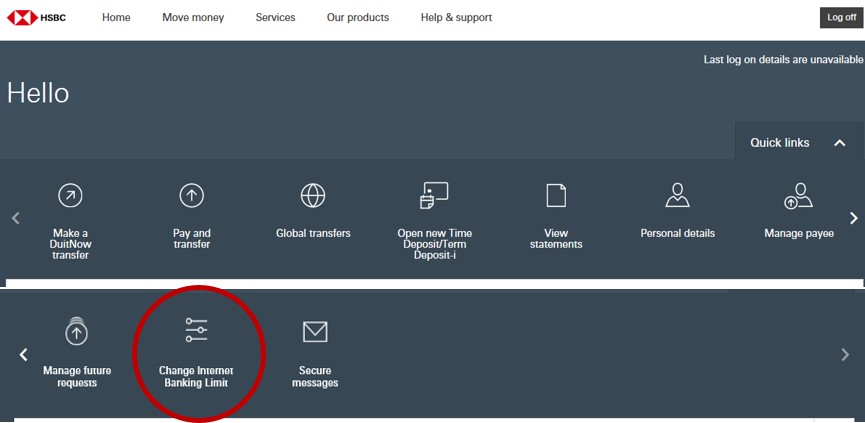The height and width of the screenshot is (423, 865).
Task: Click the HSBC logo
Action: coord(36,18)
